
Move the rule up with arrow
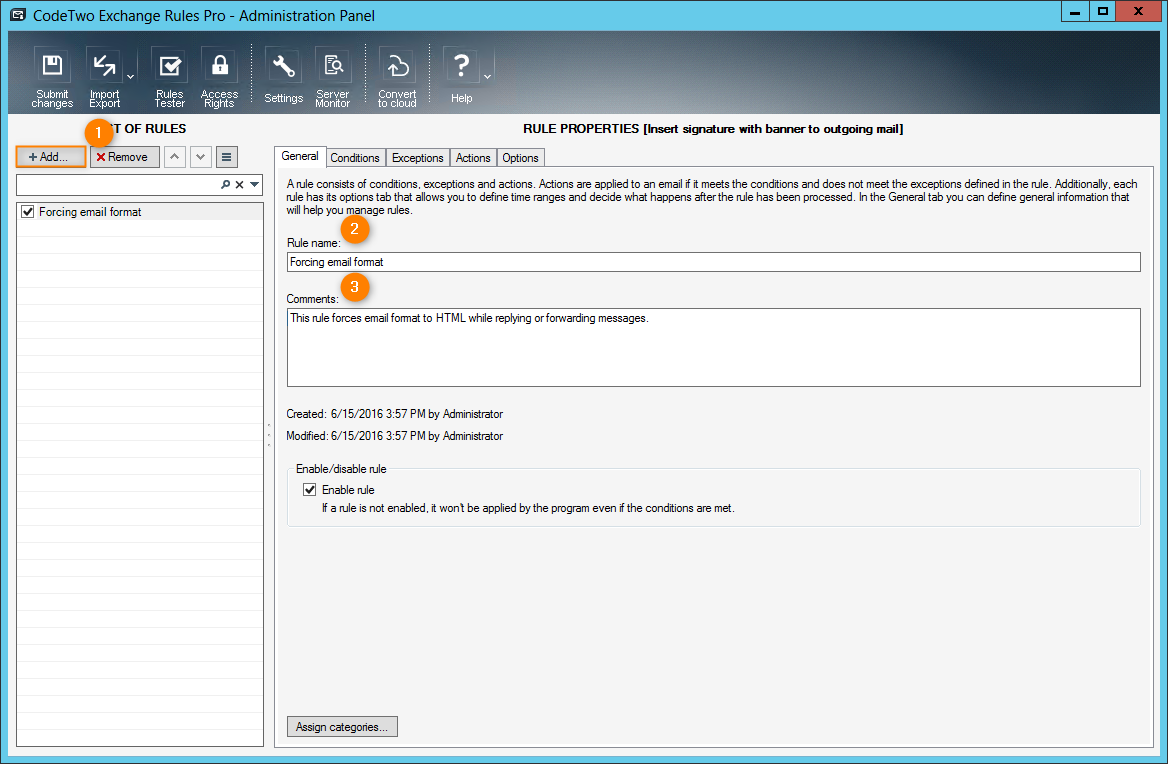174,157
